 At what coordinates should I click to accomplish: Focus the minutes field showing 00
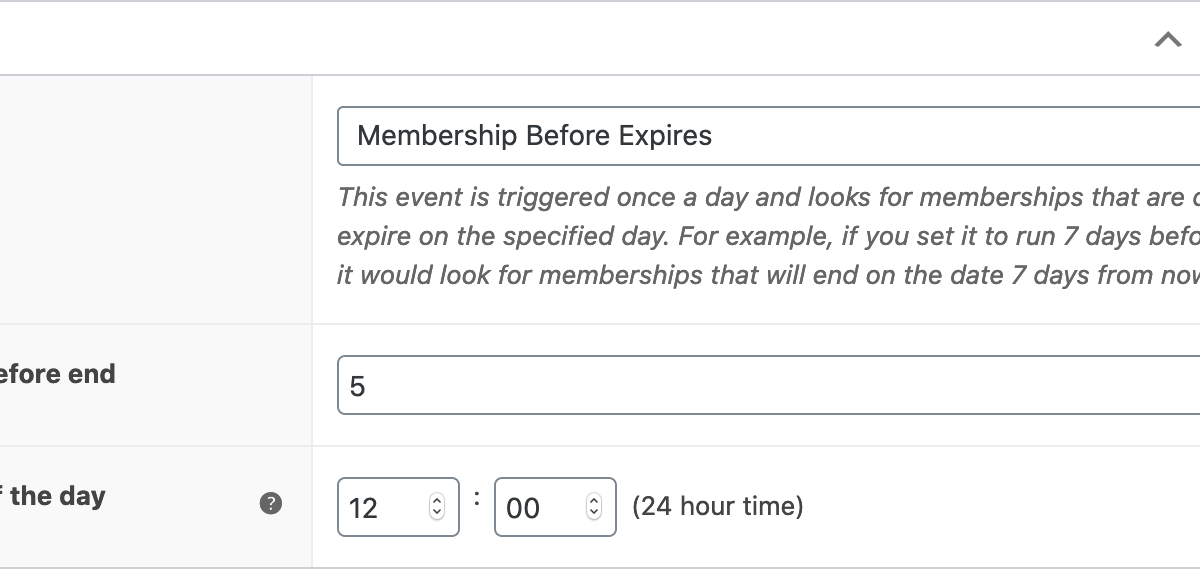point(537,508)
